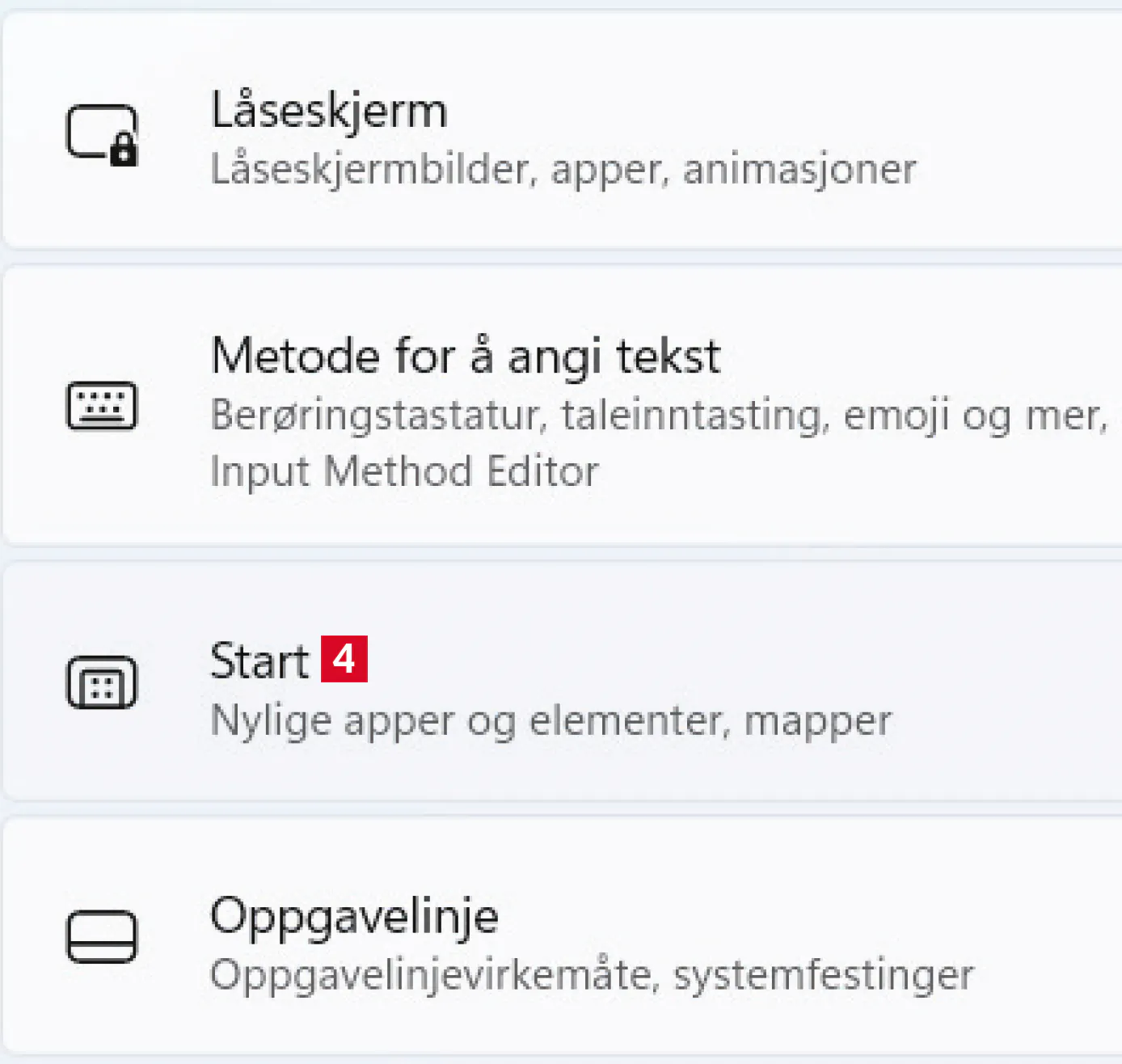1122x1064 pixels.
Task: Open the Låseskjerm settings title
Action: pyautogui.click(x=328, y=110)
